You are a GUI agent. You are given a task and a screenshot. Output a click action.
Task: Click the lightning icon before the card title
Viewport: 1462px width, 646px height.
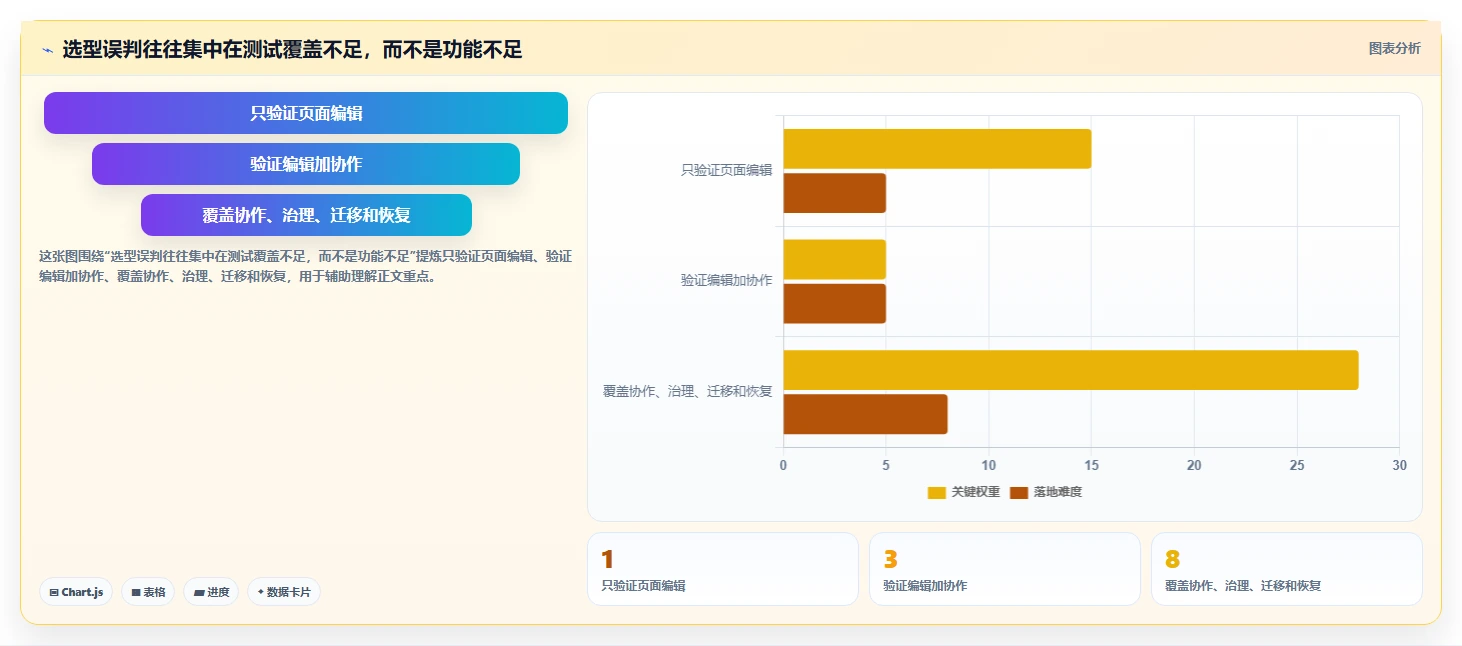point(47,50)
